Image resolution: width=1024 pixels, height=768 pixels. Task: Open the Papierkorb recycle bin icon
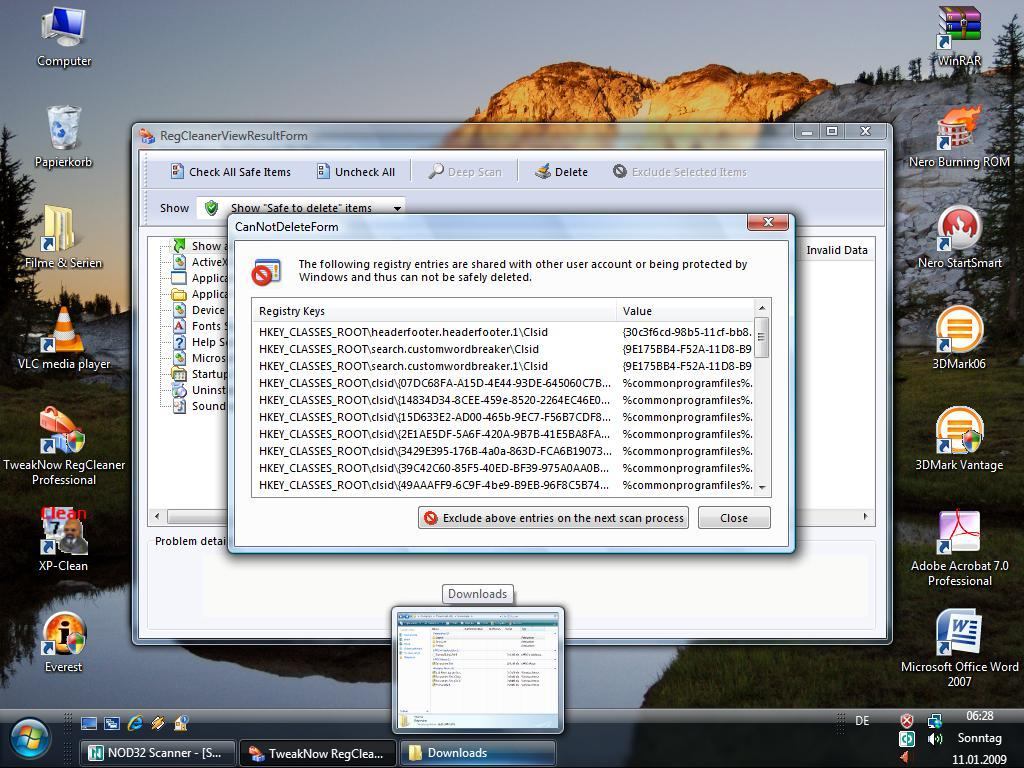click(x=63, y=136)
